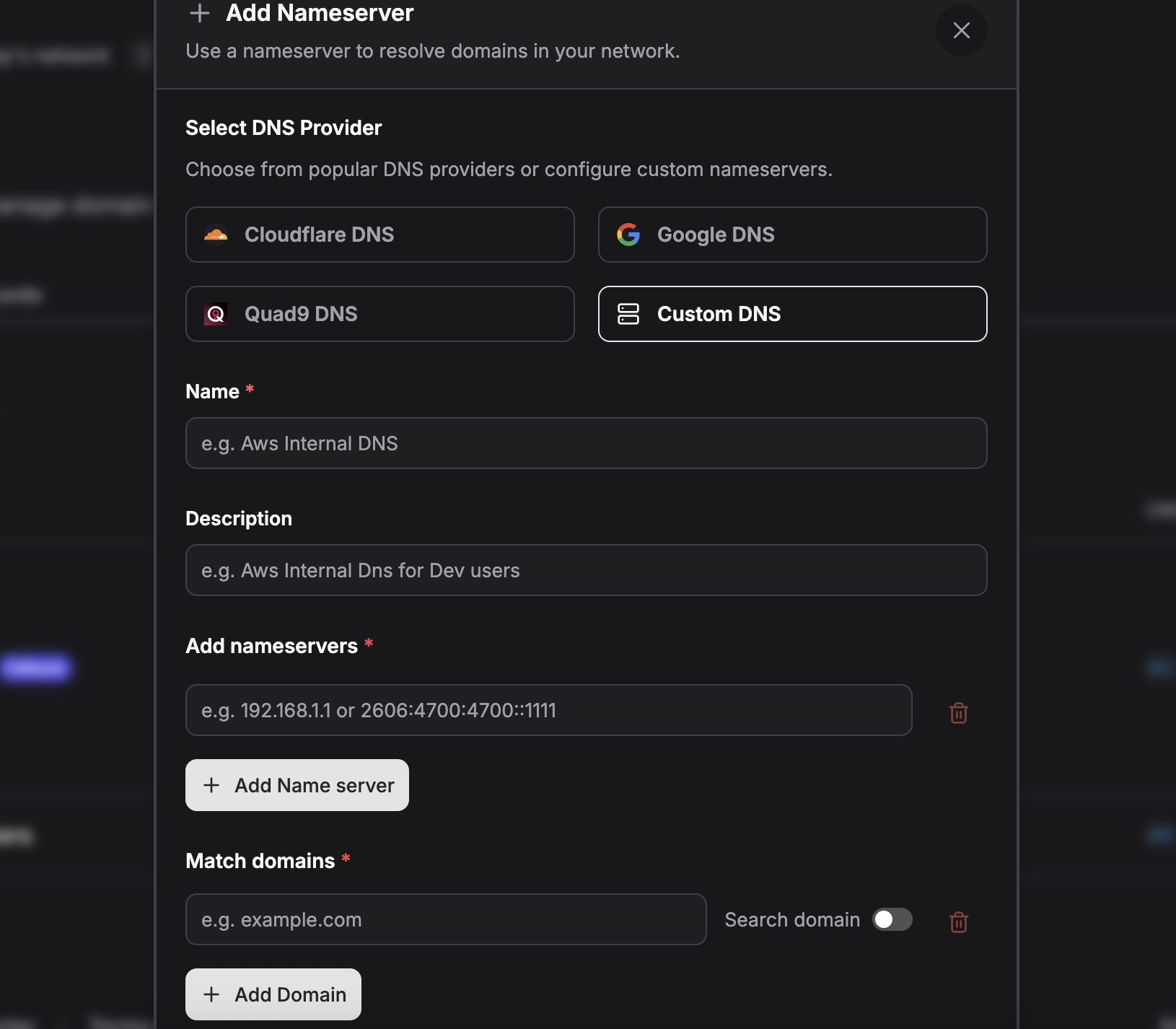
Task: Select Cloudflare DNS provider
Action: (x=379, y=235)
